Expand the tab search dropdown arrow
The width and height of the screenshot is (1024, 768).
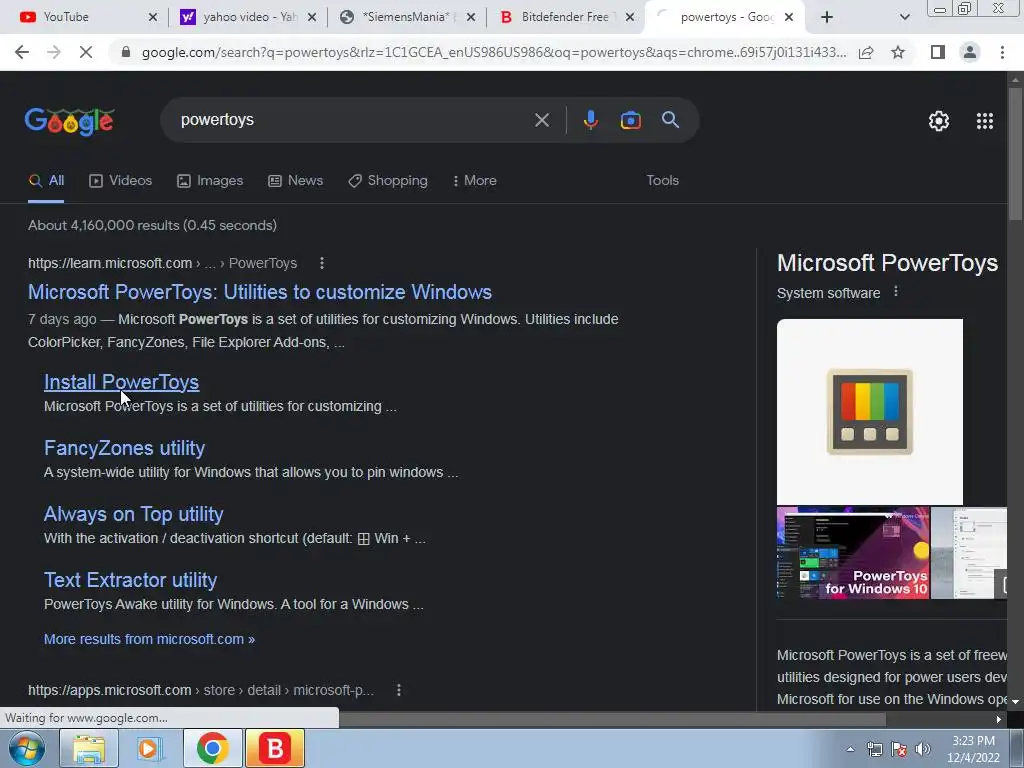click(904, 17)
